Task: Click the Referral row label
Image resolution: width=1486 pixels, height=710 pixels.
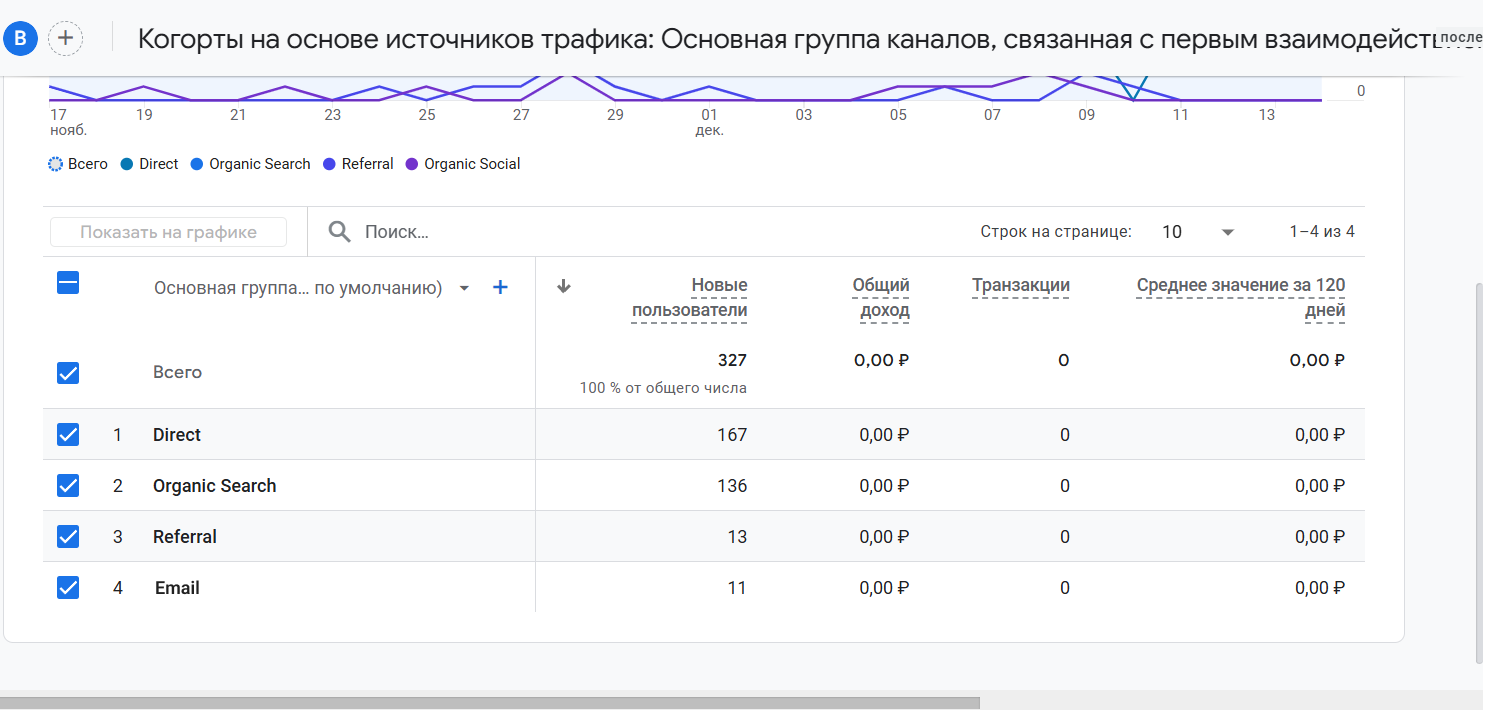Action: click(185, 537)
